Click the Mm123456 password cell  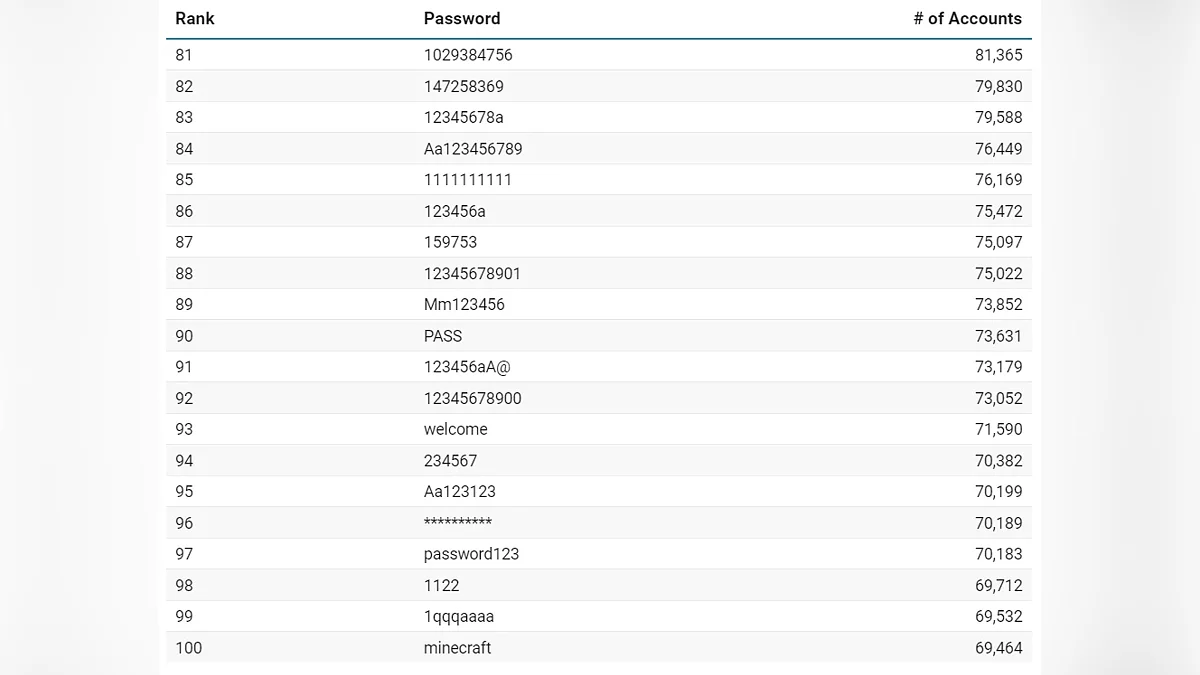coord(464,304)
